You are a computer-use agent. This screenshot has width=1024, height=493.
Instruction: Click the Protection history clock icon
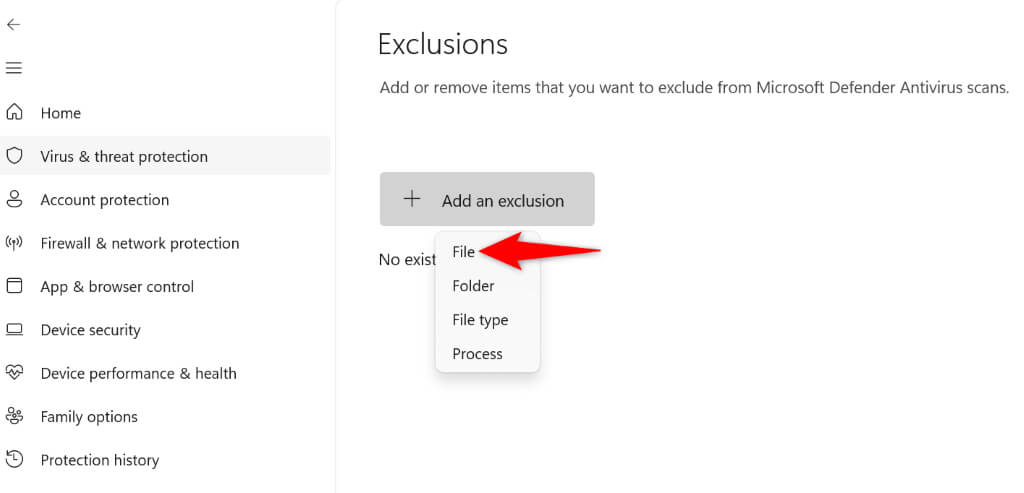coord(14,460)
